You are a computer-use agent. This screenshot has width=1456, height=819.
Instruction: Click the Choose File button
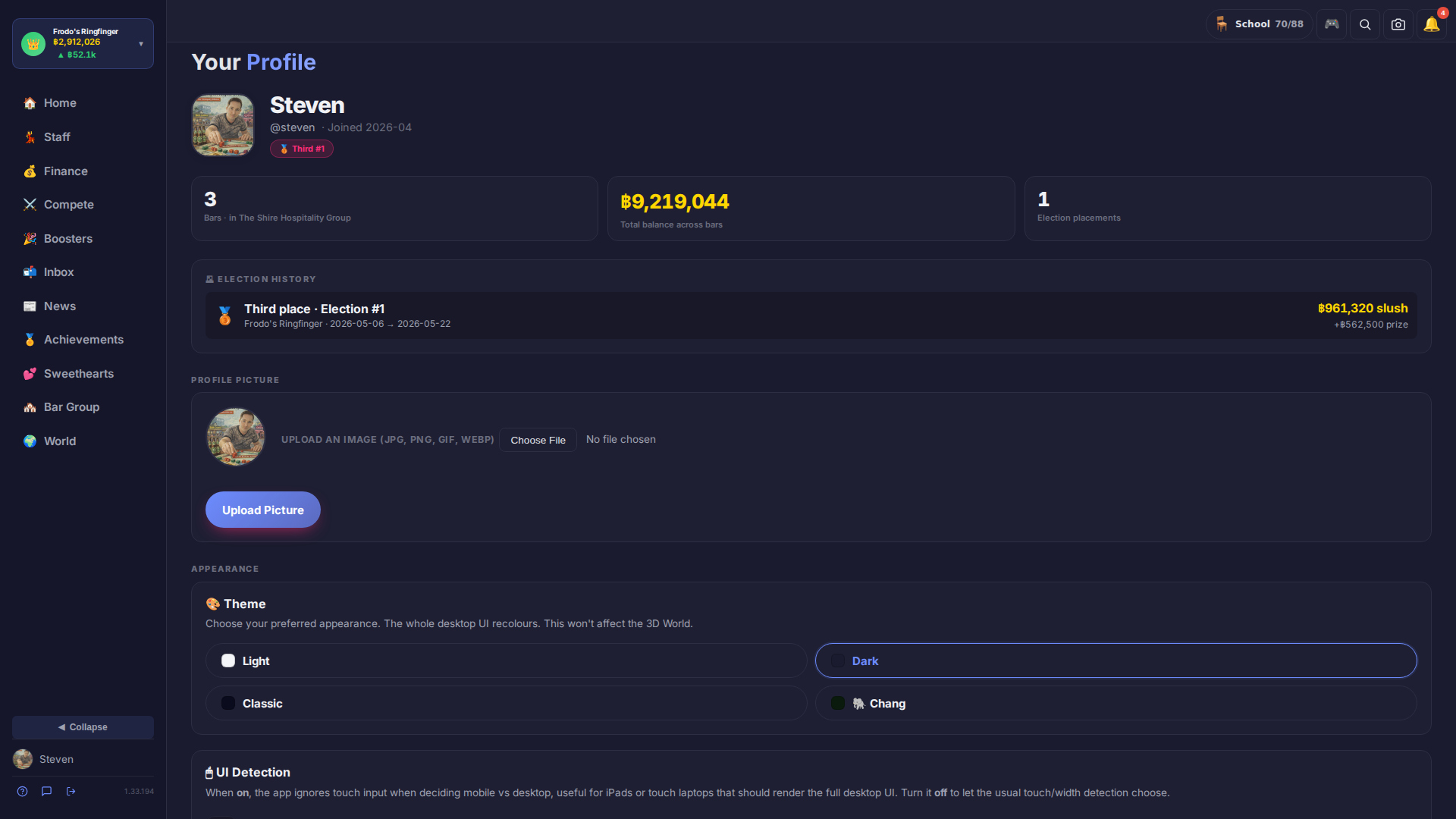click(x=538, y=440)
